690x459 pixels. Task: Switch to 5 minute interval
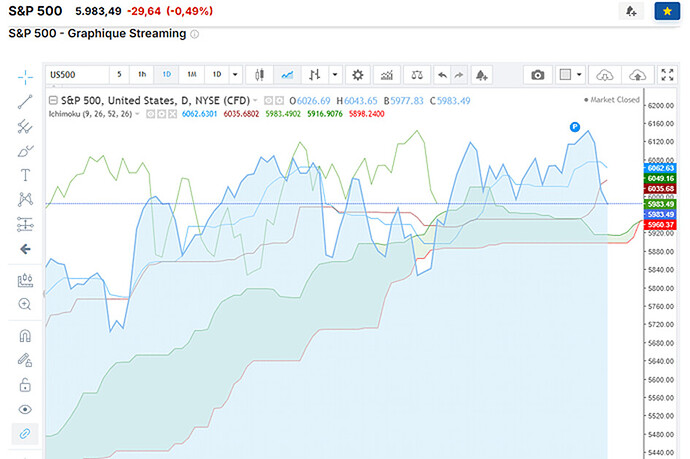pyautogui.click(x=119, y=75)
